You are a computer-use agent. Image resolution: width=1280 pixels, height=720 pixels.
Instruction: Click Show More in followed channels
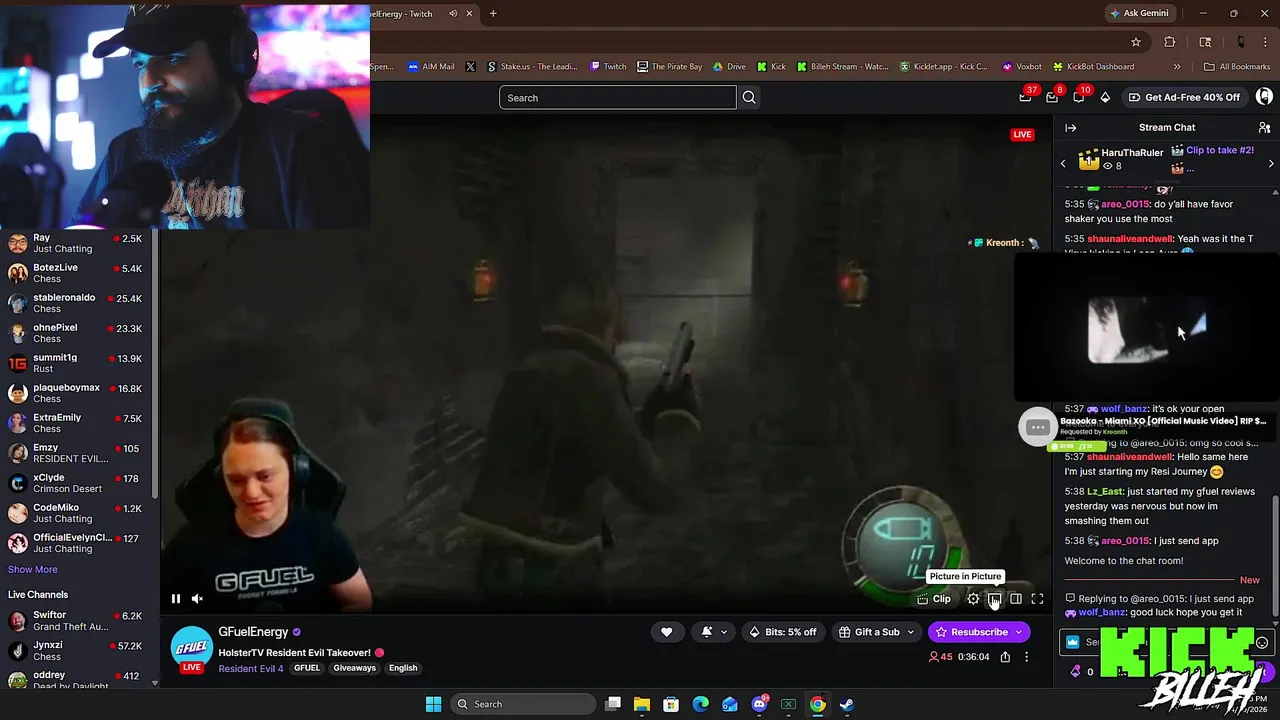[33, 569]
